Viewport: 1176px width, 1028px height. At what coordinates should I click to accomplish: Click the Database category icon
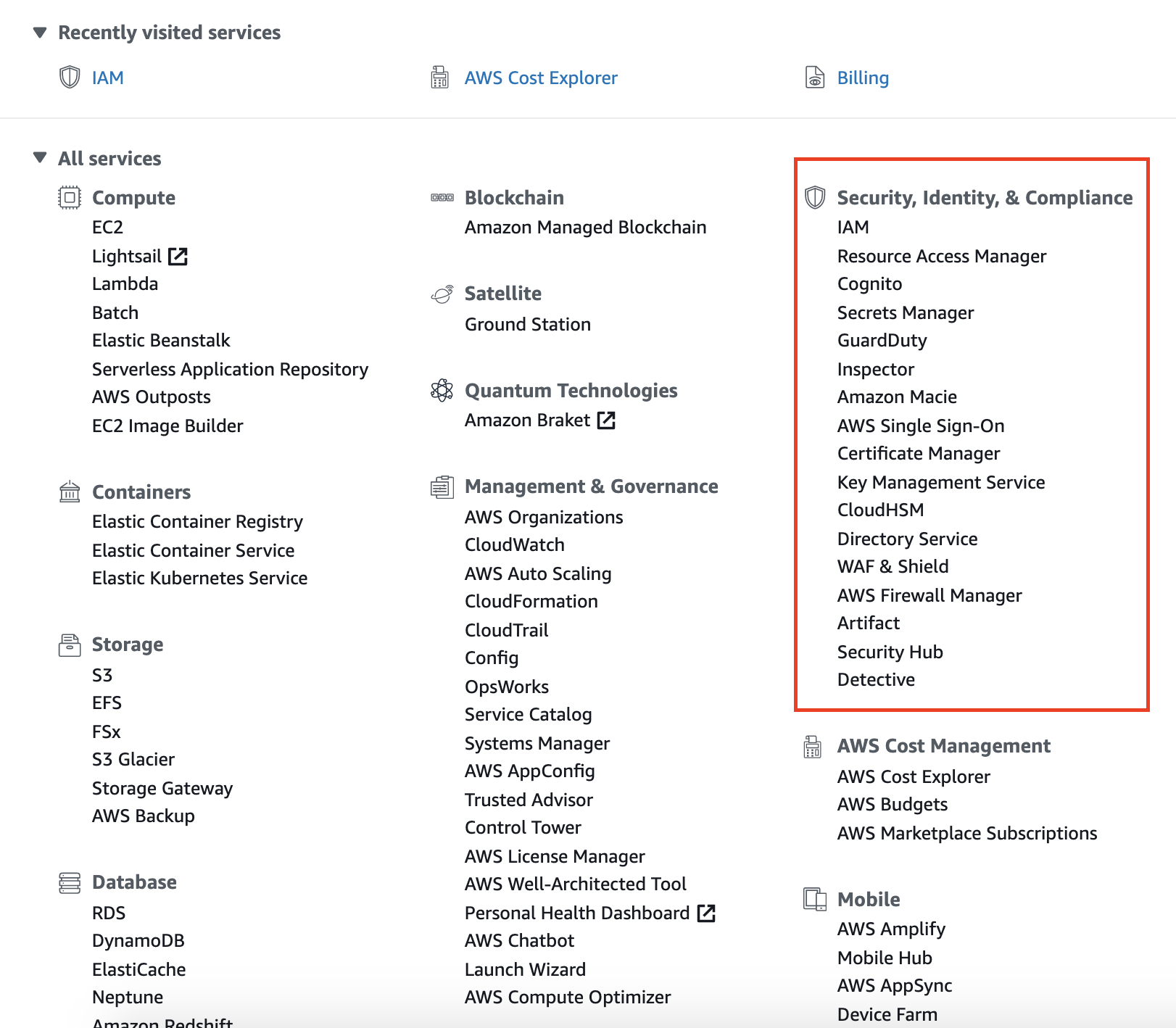70,882
